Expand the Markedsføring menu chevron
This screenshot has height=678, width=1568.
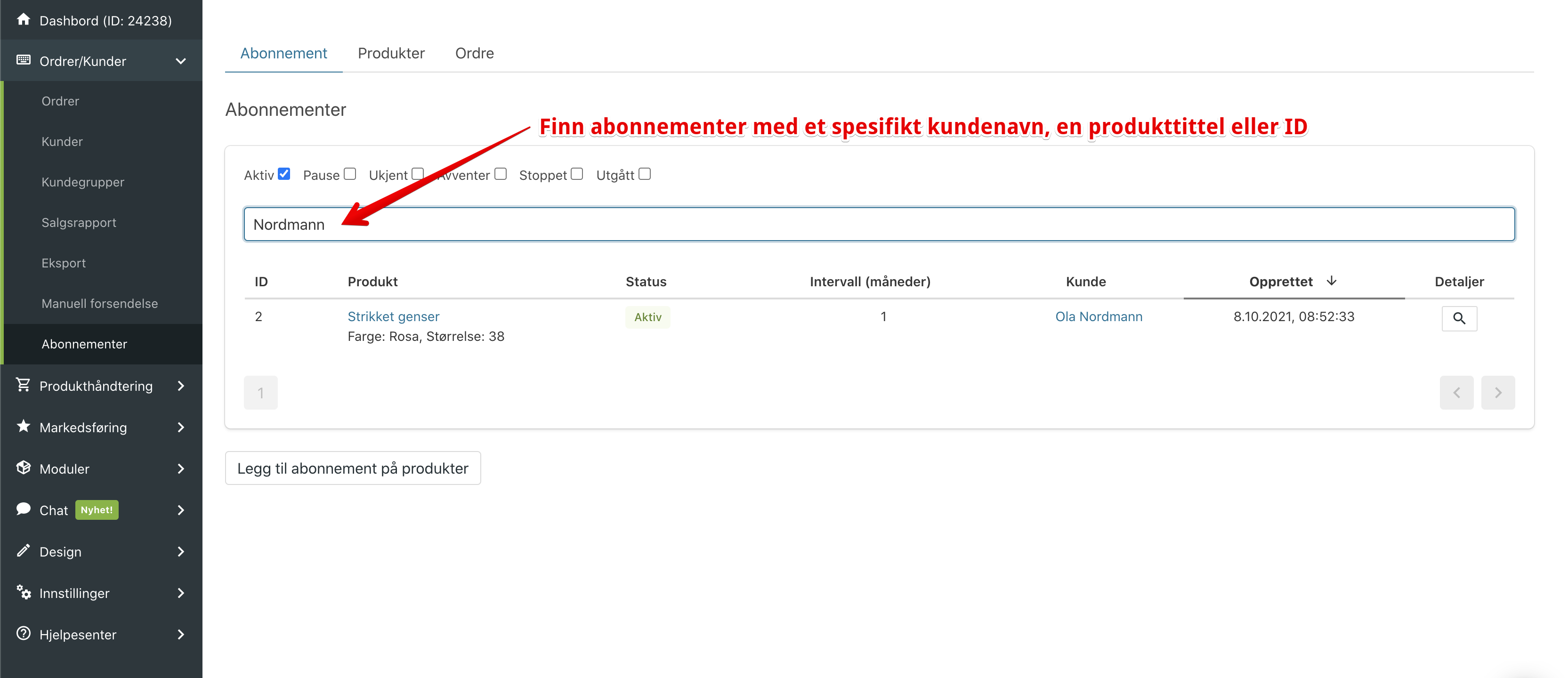click(181, 427)
